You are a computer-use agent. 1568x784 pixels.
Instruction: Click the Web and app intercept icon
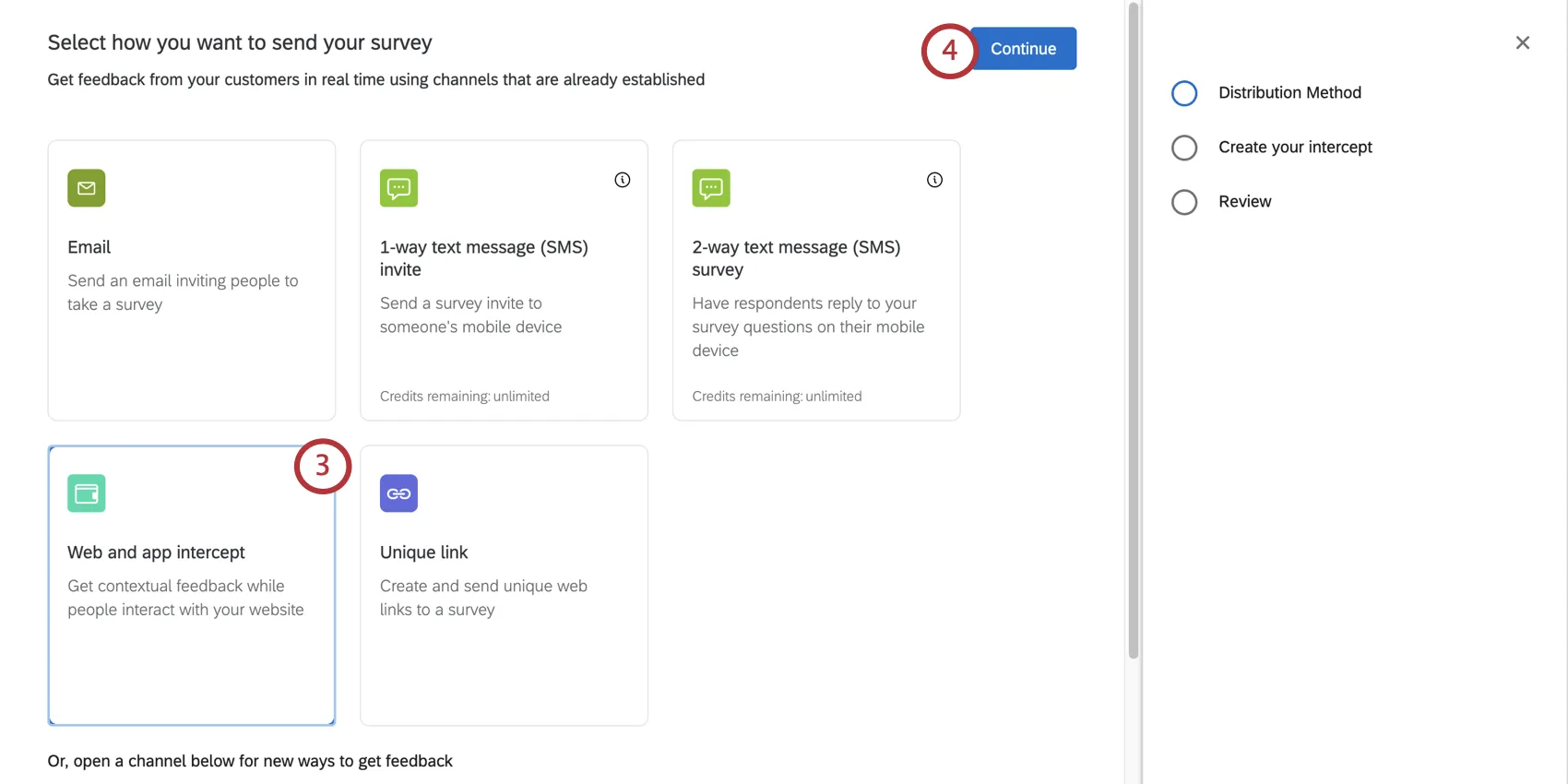[87, 493]
